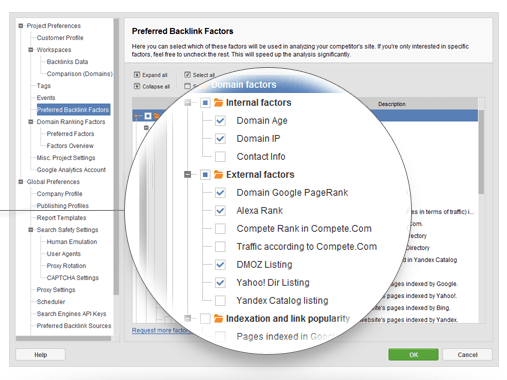This screenshot has width=507, height=380.
Task: Confirm settings with the OK button
Action: [413, 355]
